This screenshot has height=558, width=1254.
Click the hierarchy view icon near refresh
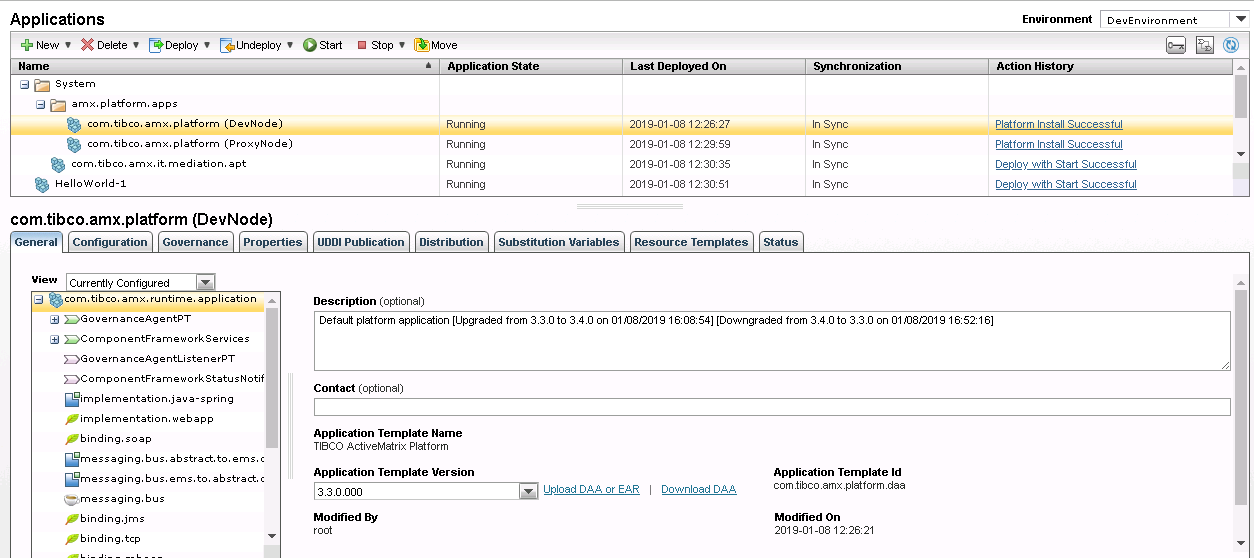1205,45
